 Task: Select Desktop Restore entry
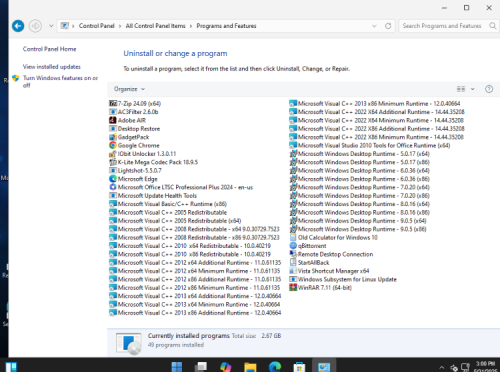coord(135,128)
